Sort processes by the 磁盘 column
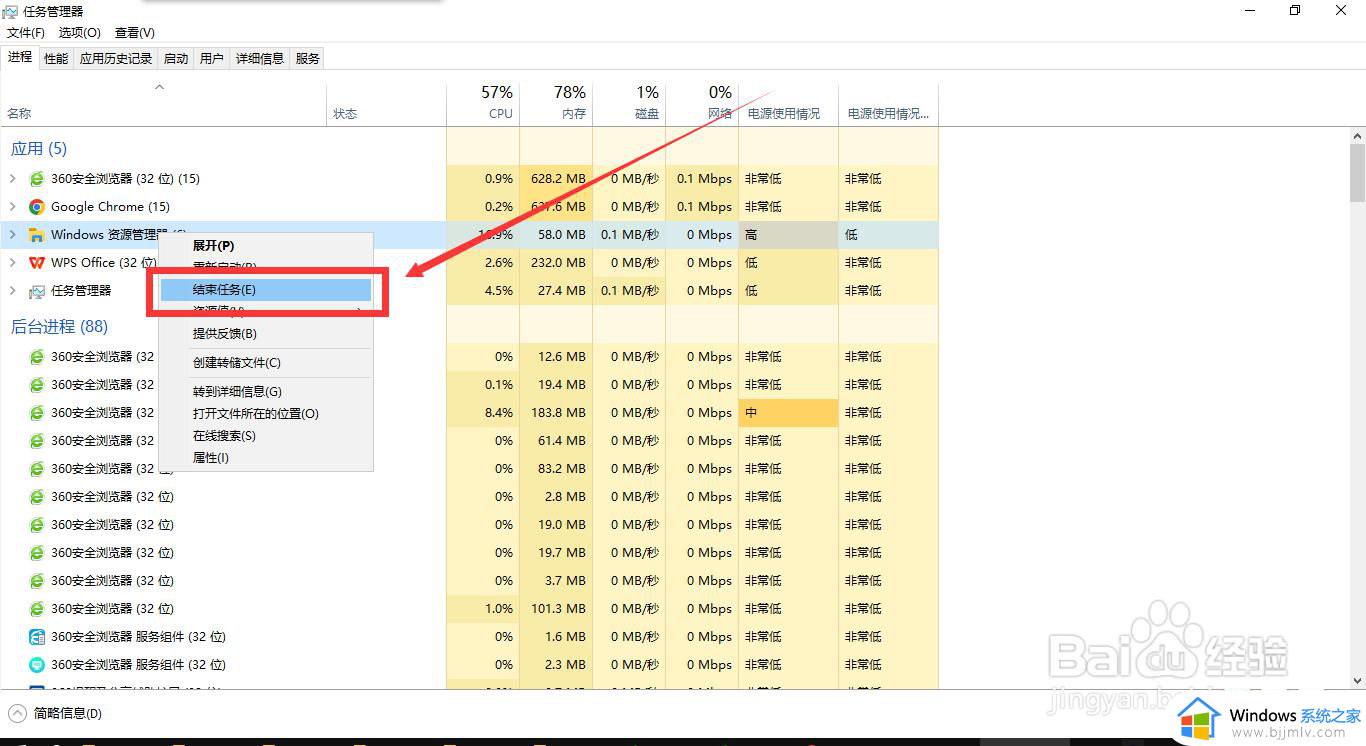 point(629,104)
